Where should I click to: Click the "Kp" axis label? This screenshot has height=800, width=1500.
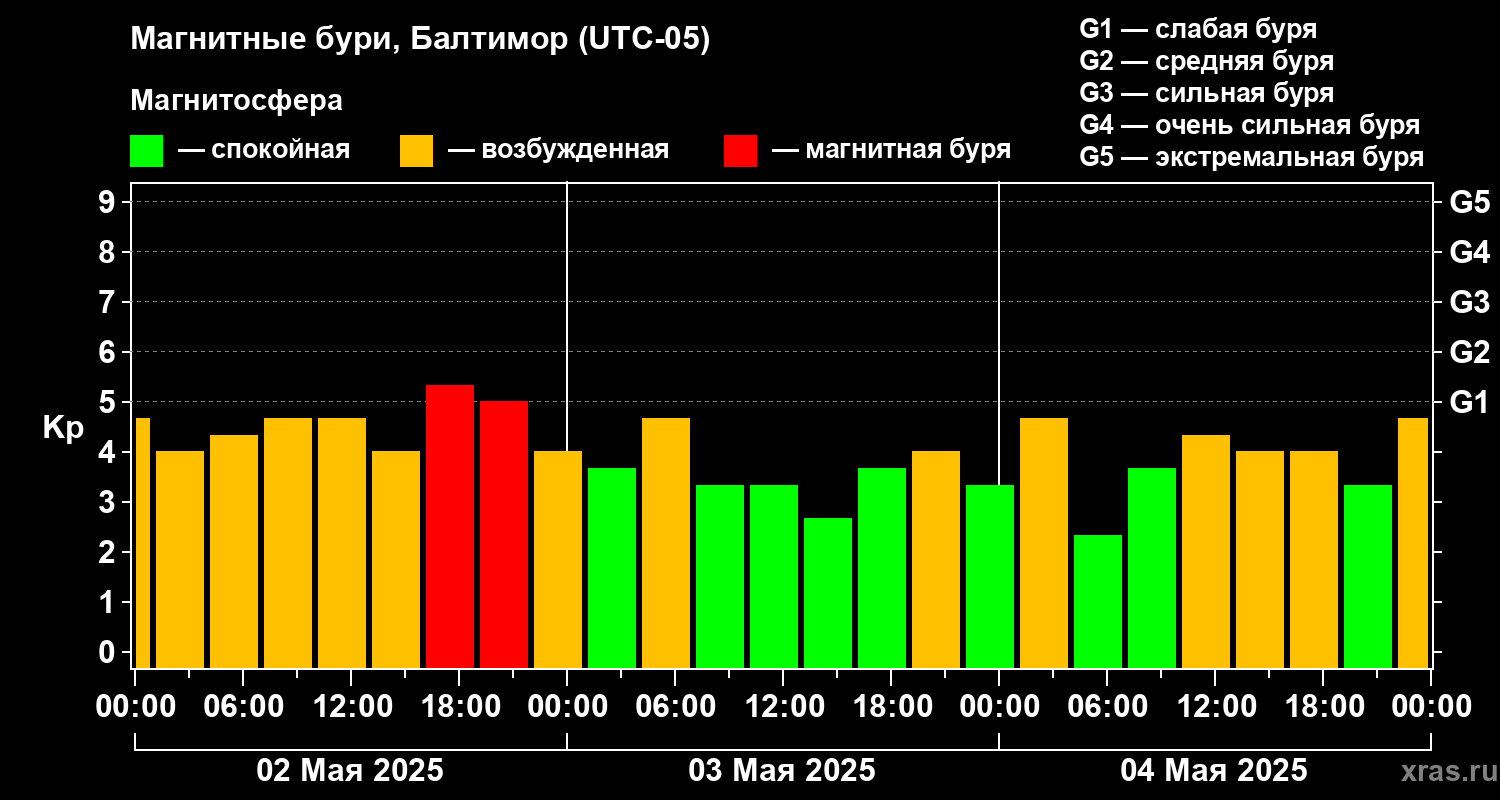(63, 428)
